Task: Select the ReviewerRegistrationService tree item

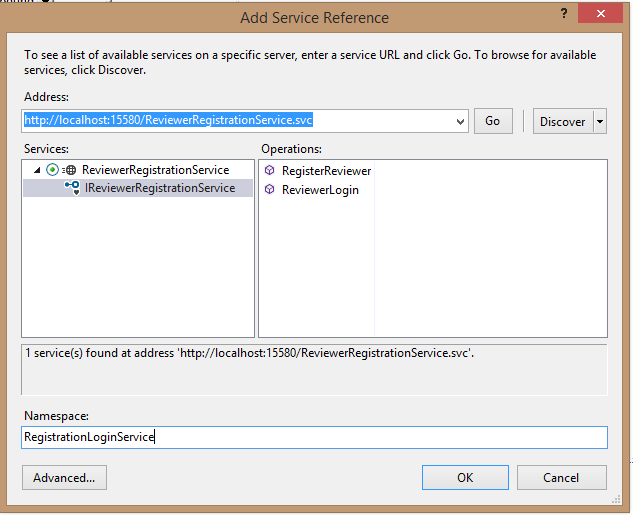Action: pyautogui.click(x=155, y=170)
